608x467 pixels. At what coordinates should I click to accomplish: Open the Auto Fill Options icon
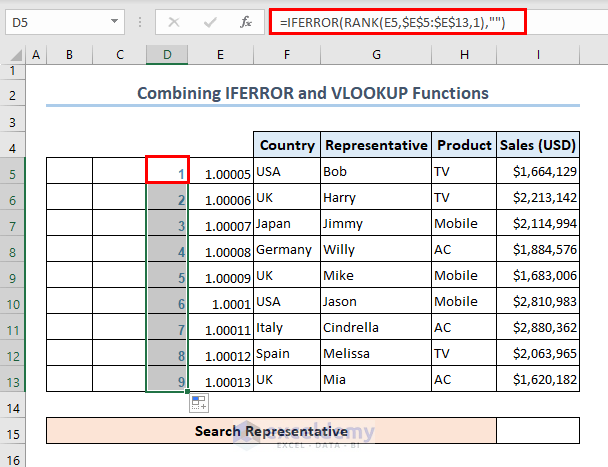[x=198, y=403]
